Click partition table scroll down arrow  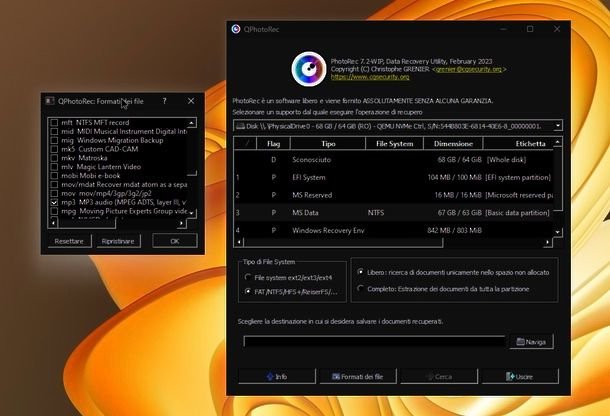coord(557,232)
